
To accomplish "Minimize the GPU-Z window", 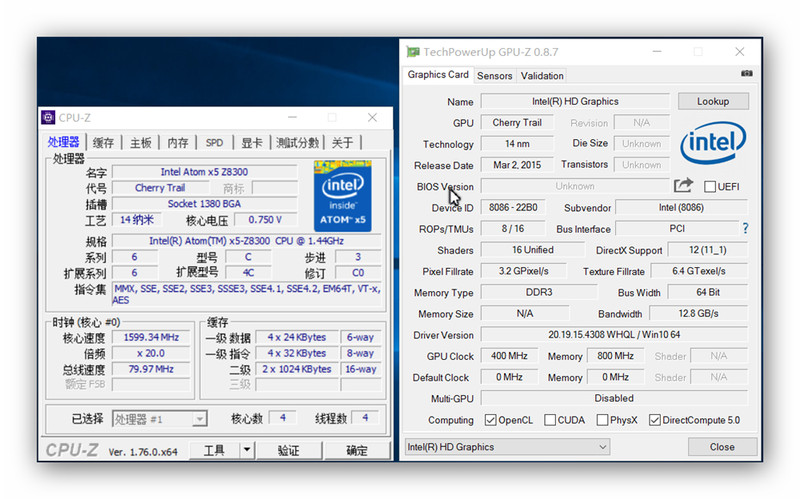I will pyautogui.click(x=657, y=52).
